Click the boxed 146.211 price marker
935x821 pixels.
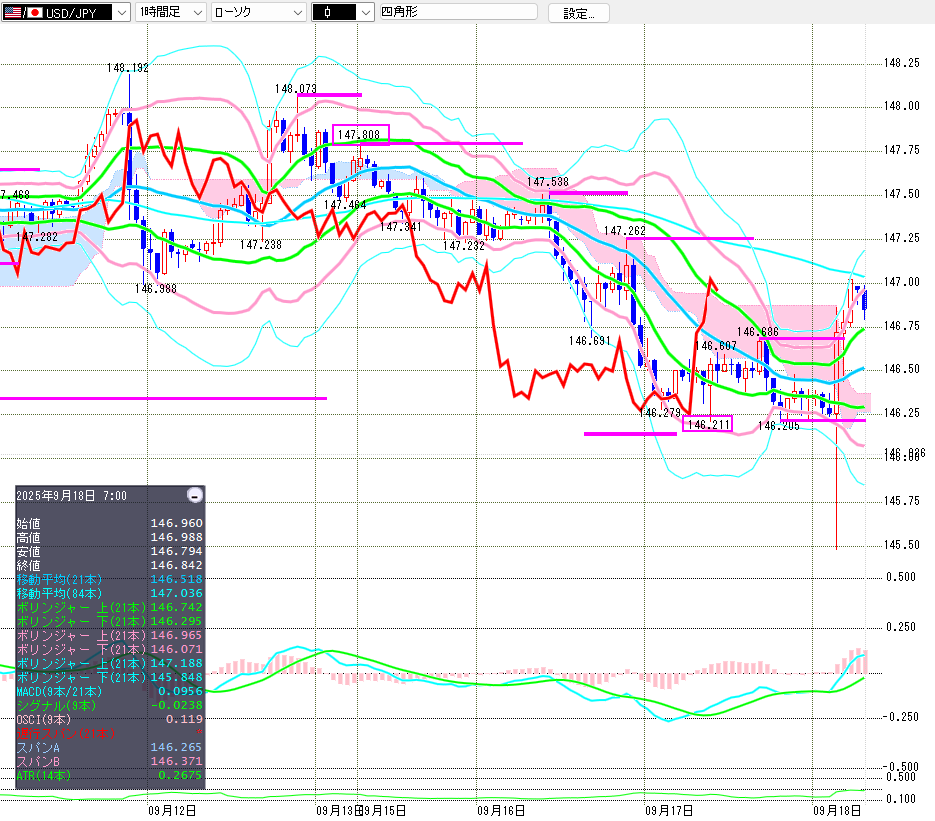tap(707, 424)
